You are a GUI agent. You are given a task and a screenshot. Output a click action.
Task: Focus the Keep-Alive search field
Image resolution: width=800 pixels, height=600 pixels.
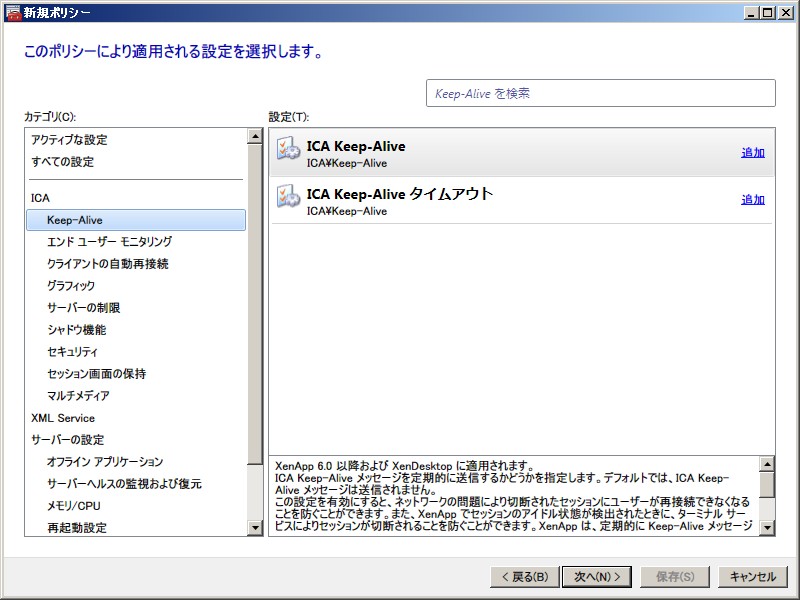tap(600, 93)
